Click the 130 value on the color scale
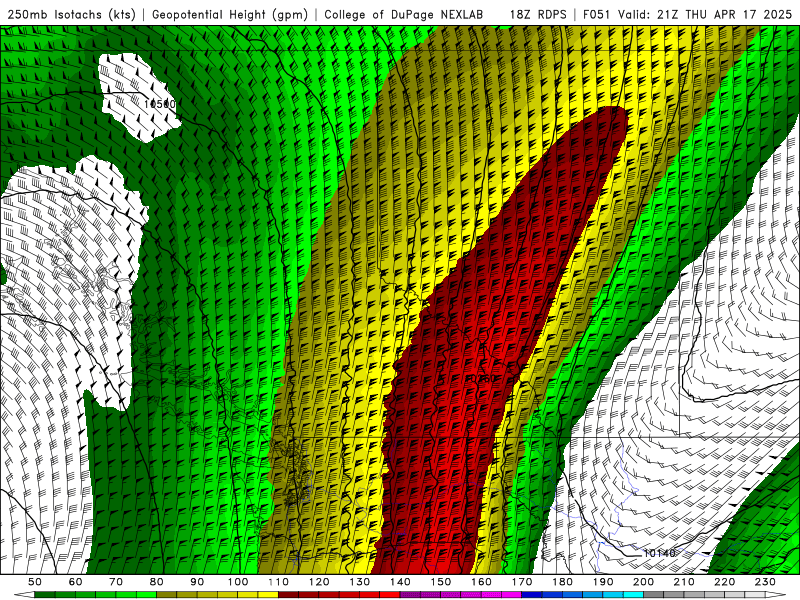Viewport: 800px width, 600px height. pyautogui.click(x=360, y=582)
